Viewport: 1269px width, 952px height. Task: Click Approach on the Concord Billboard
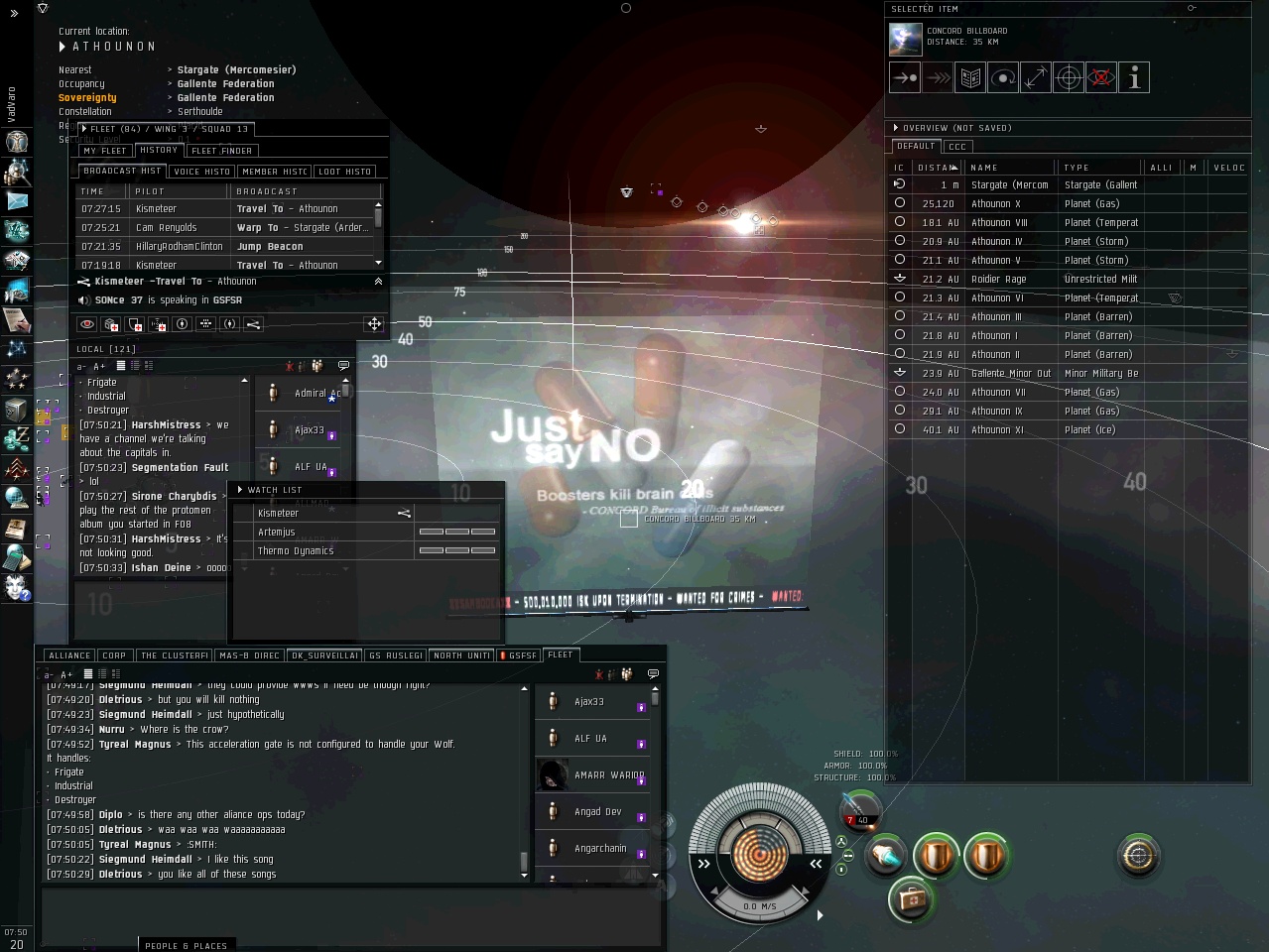click(904, 77)
